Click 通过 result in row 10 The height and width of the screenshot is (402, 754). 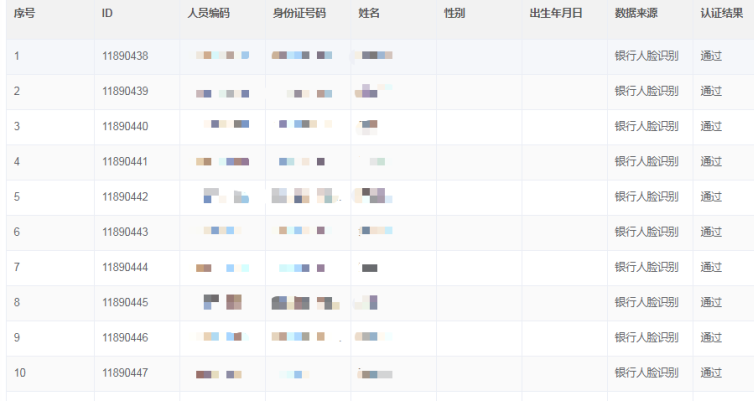(x=711, y=373)
